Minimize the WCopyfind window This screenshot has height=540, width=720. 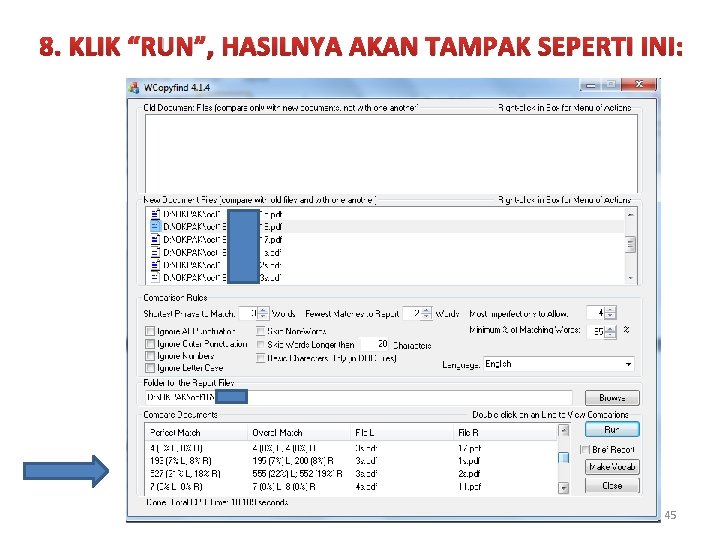[591, 85]
